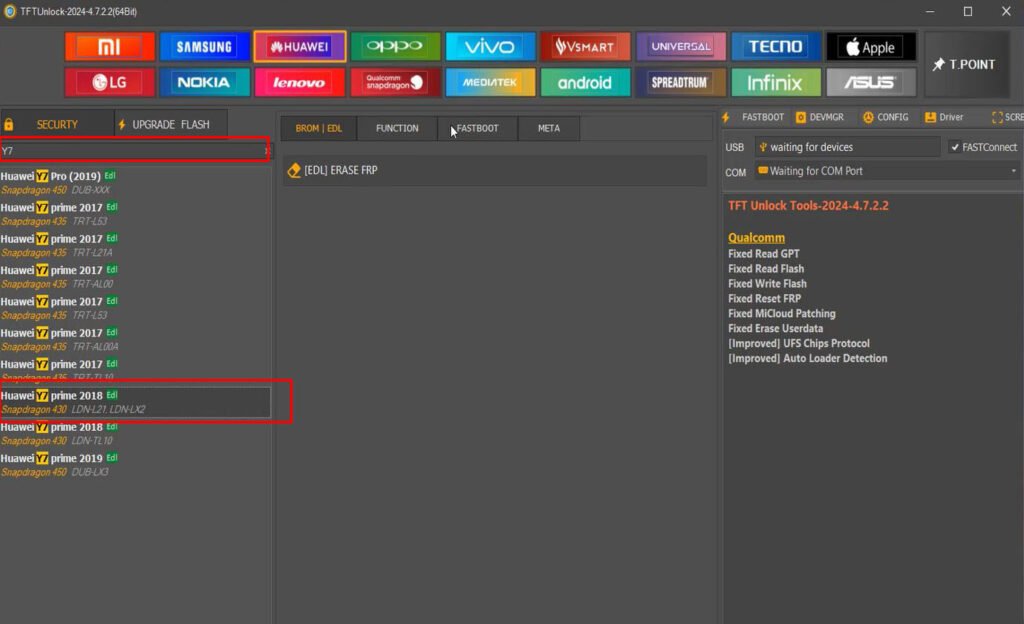Select the Nokia brand tile
The height and width of the screenshot is (624, 1024).
tap(204, 82)
